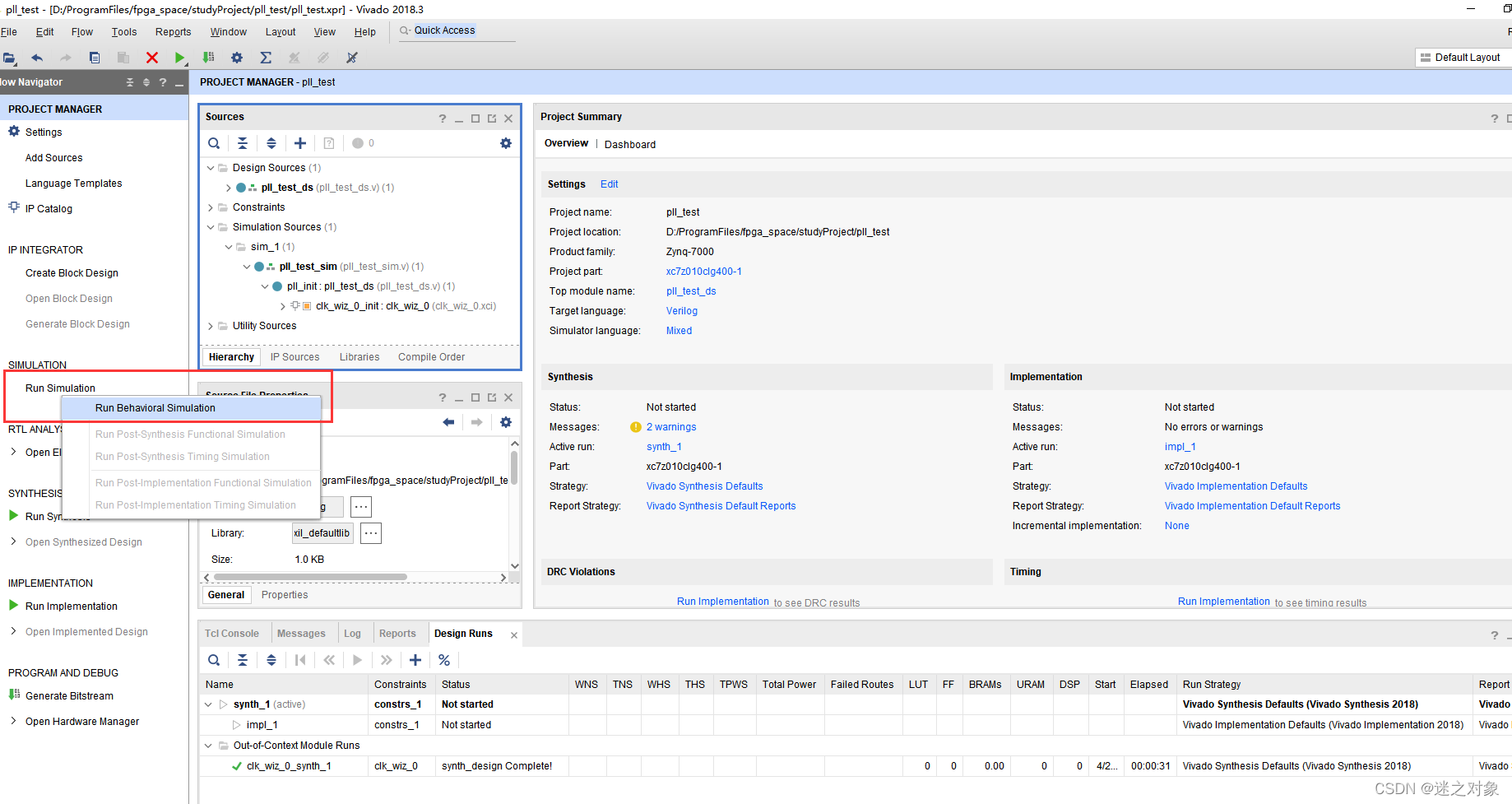Open Source File Properties settings gear
This screenshot has height=804, width=1512.
[506, 422]
